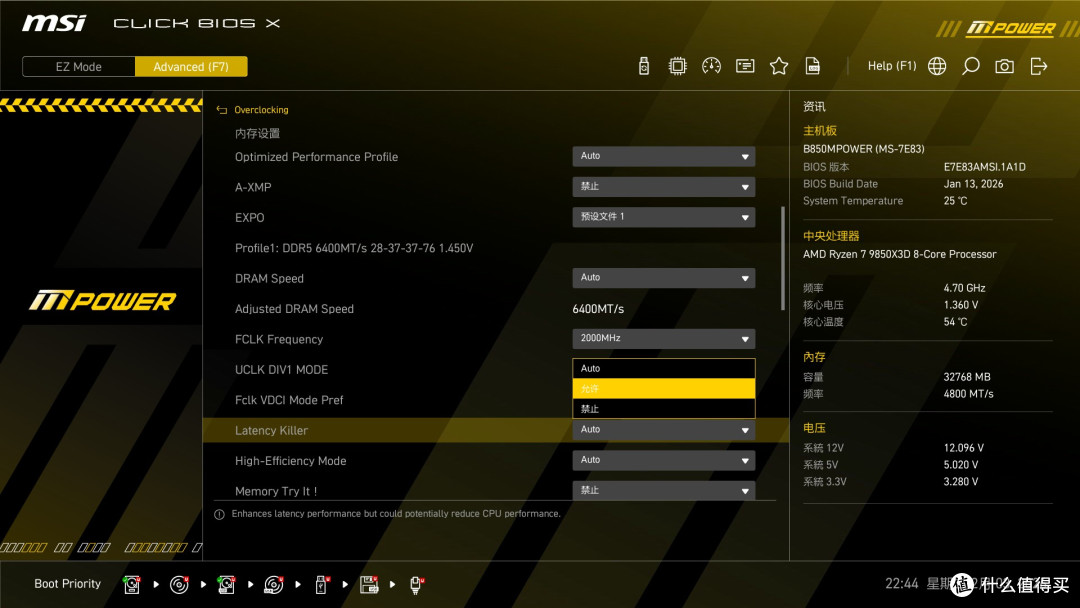This screenshot has width=1080, height=608.
Task: Open the DRAM Speed dropdown
Action: (x=663, y=277)
